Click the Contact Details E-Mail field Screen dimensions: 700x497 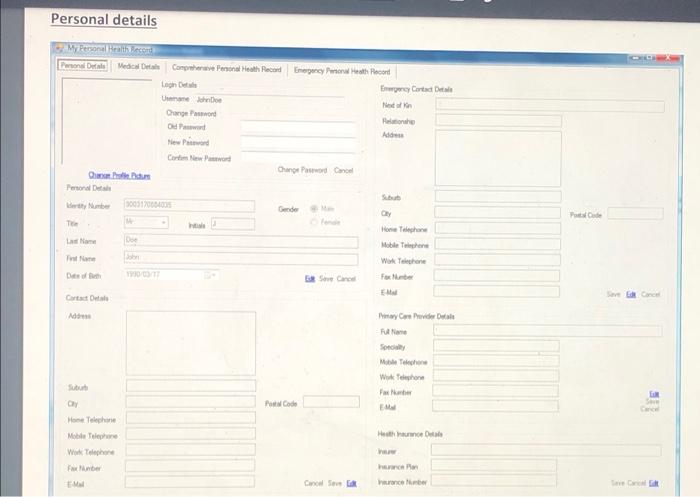[x=190, y=482]
